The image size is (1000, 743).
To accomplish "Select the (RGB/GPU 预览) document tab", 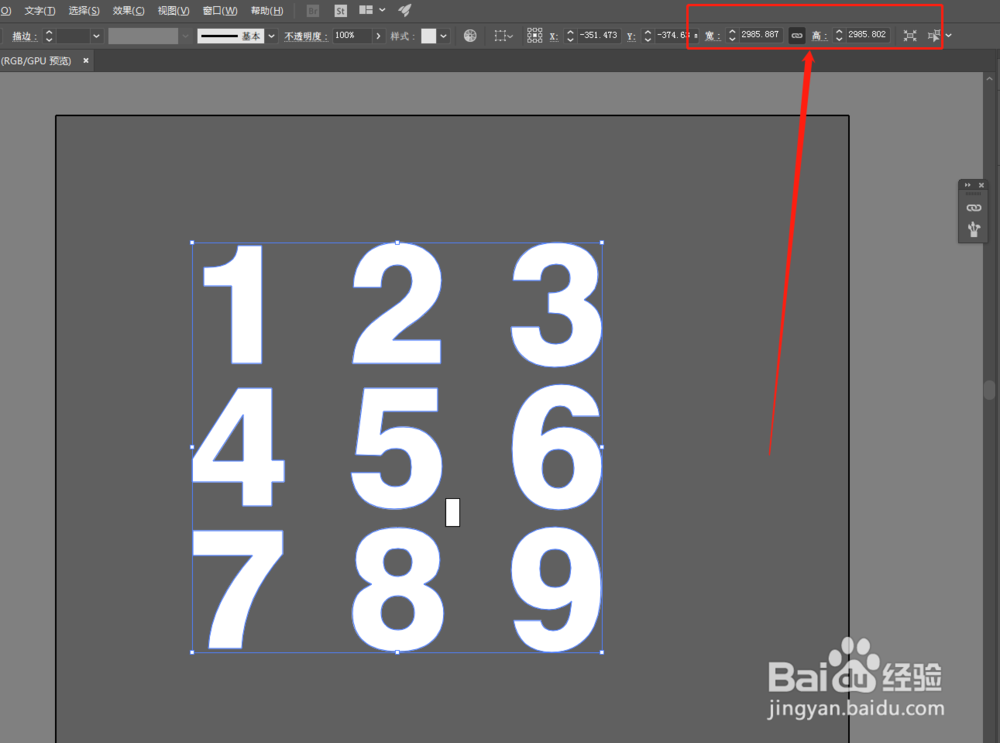I will pyautogui.click(x=36, y=61).
